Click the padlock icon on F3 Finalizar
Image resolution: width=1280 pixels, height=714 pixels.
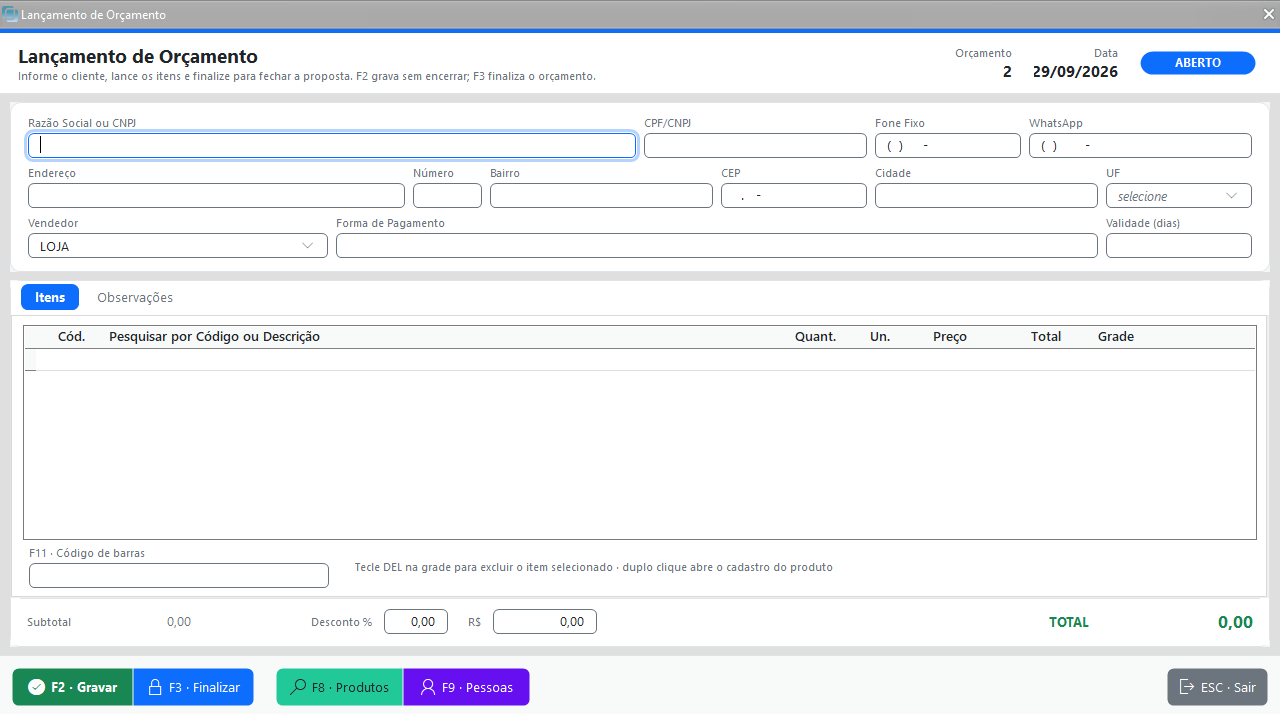155,687
